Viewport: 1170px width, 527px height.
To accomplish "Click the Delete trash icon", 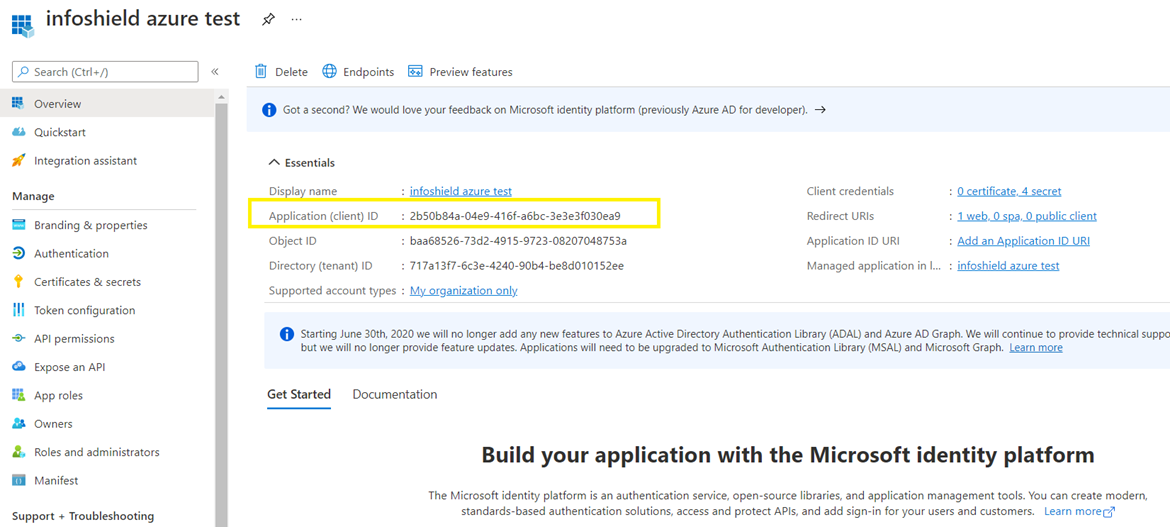I will [261, 72].
